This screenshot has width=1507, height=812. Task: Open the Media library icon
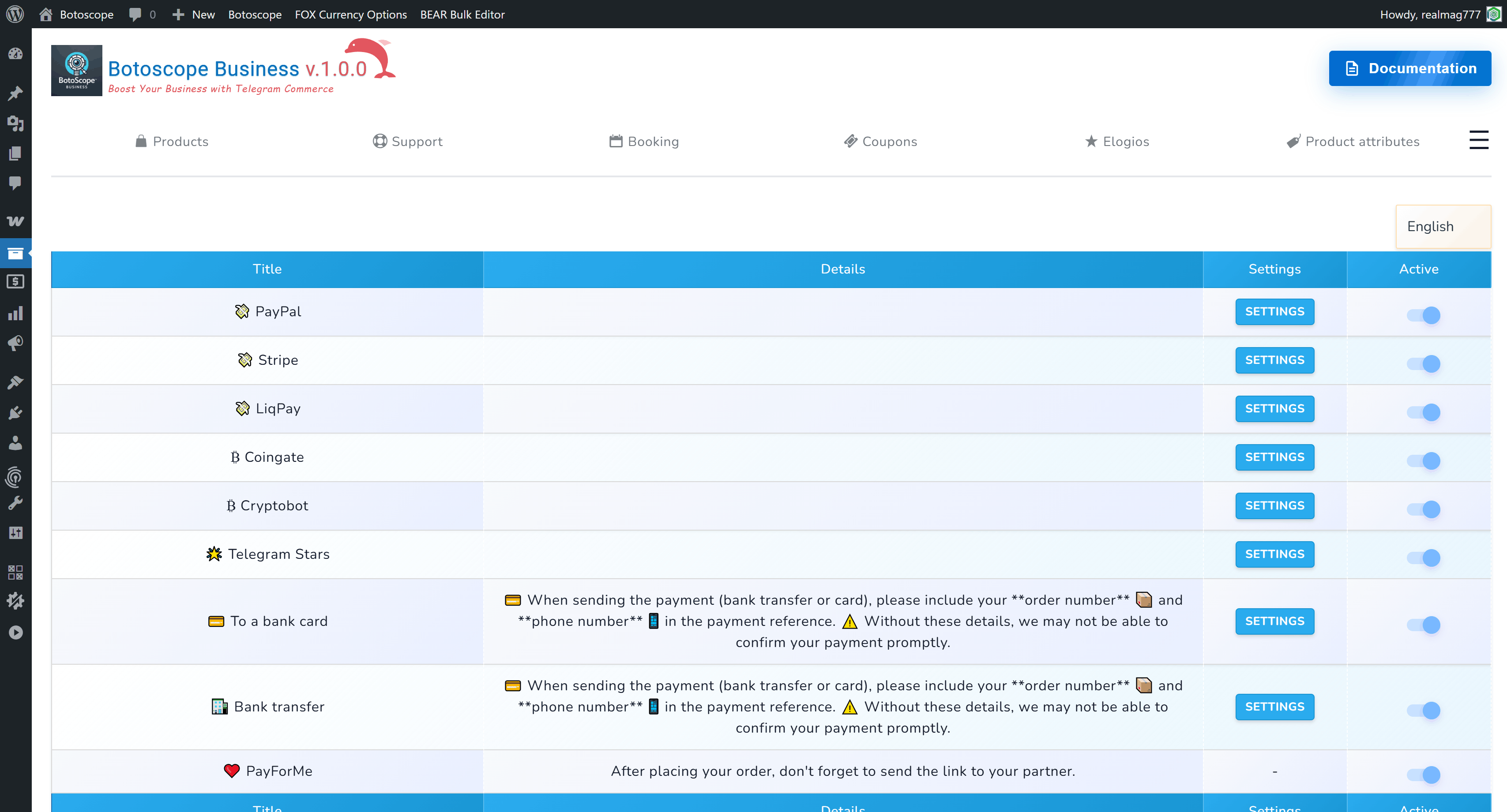point(16,124)
